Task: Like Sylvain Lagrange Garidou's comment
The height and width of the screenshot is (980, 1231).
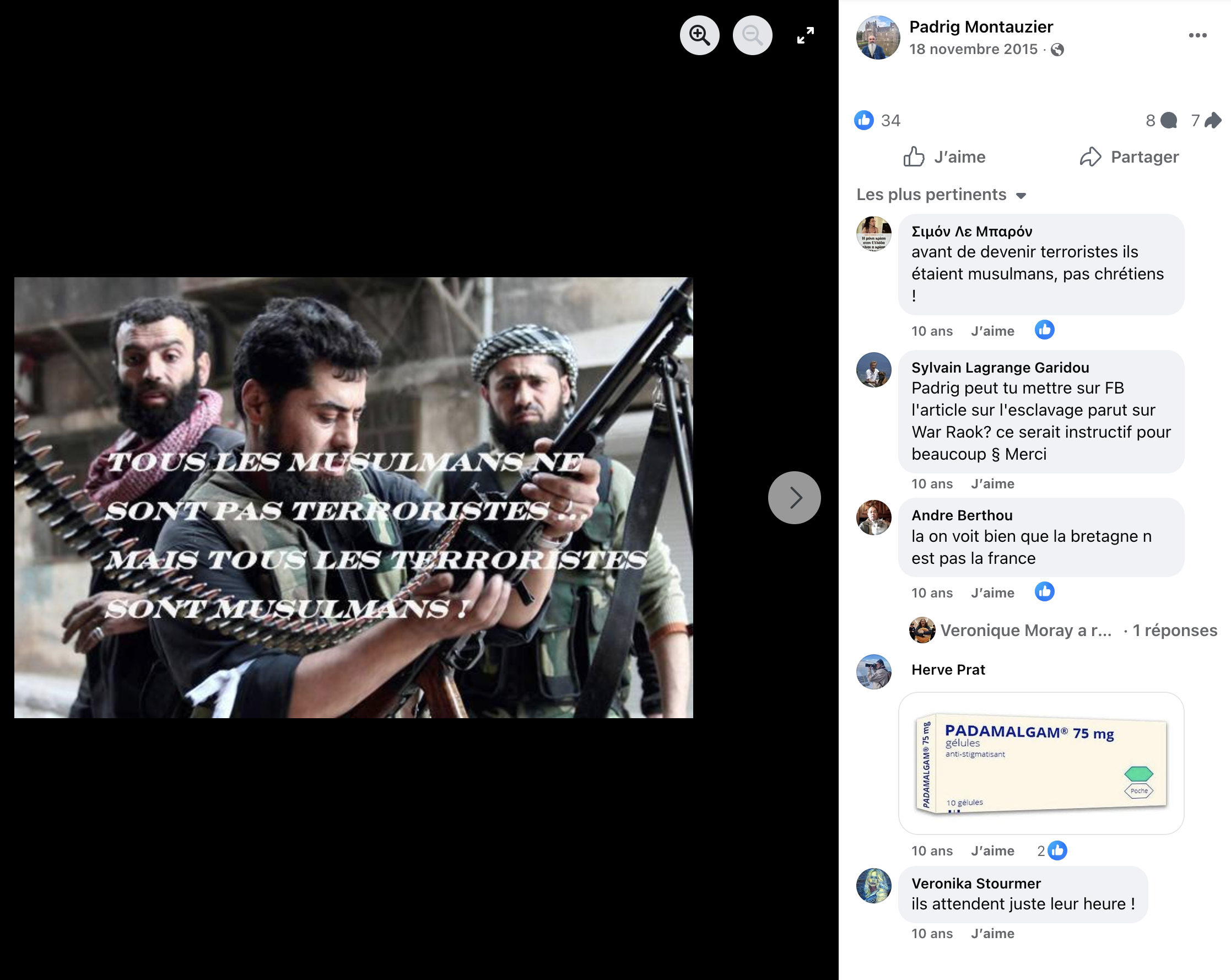Action: tap(992, 484)
